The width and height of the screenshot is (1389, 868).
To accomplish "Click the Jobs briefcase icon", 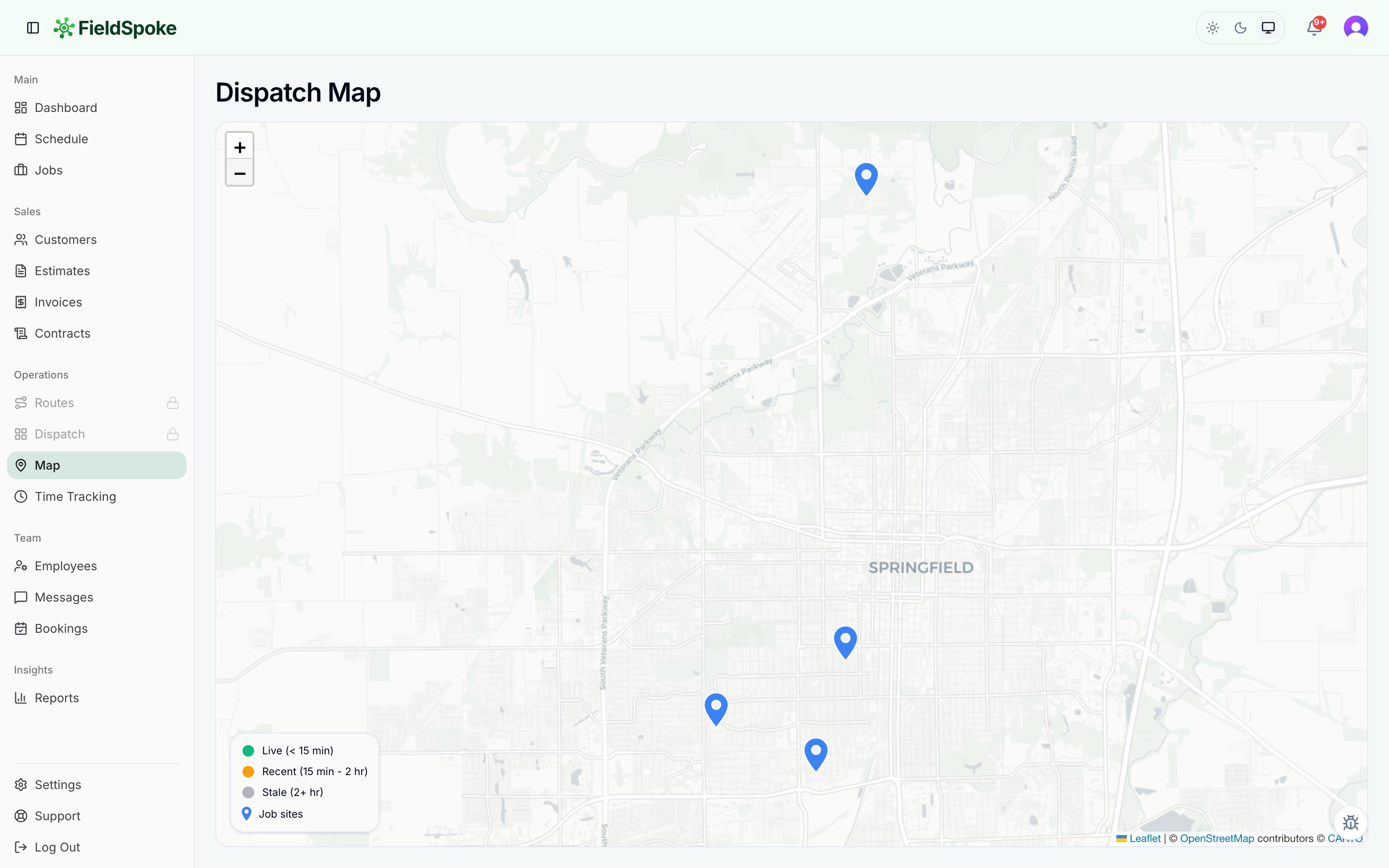I will point(21,170).
